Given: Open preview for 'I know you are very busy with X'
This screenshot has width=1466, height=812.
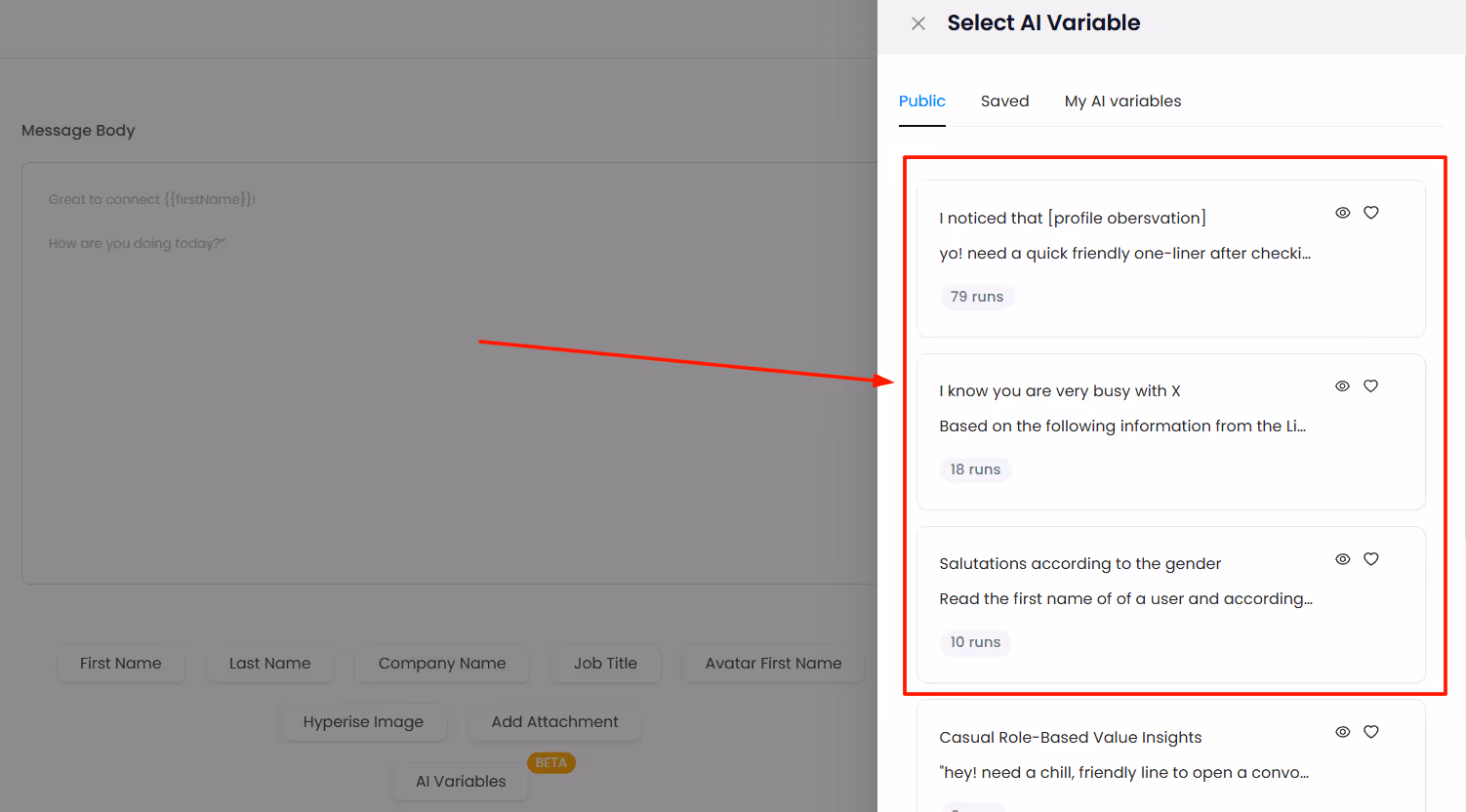Looking at the screenshot, I should [x=1342, y=386].
